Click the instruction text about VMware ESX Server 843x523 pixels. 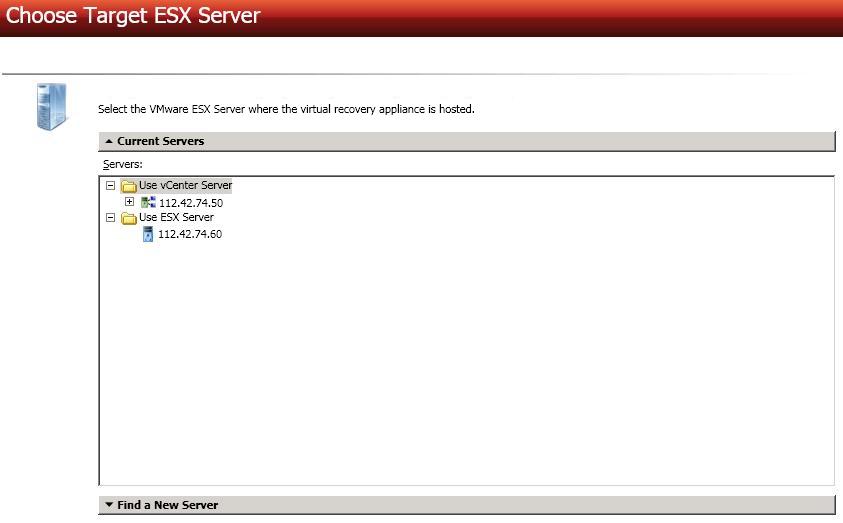286,109
